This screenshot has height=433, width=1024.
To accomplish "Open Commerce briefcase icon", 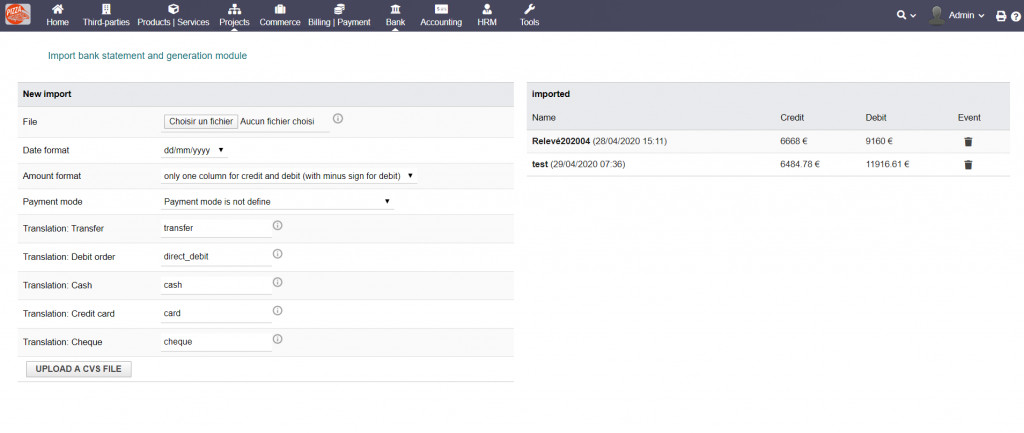I will 280,9.
